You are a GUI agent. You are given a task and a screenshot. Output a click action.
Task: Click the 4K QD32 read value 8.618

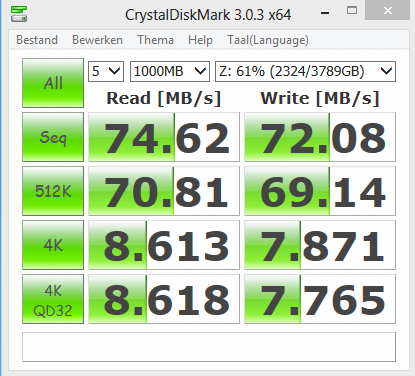[x=164, y=299]
